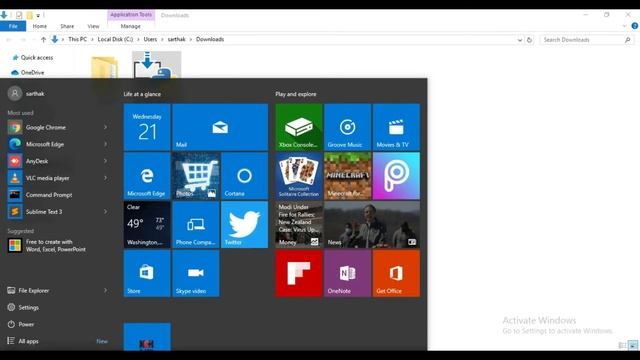The width and height of the screenshot is (640, 360).
Task: Expand AnyDesk jump list arrow
Action: 105,161
